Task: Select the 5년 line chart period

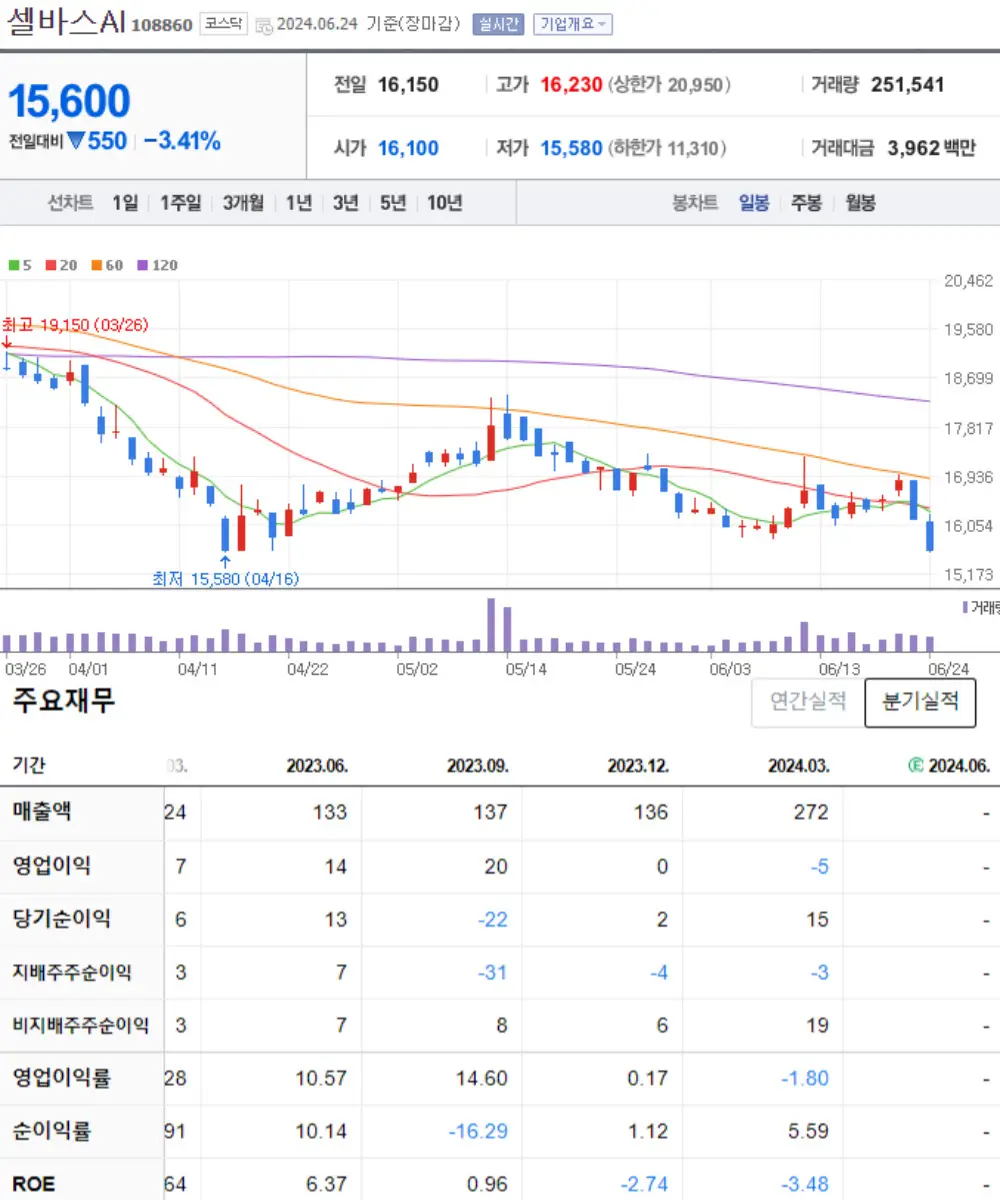Action: [x=393, y=203]
